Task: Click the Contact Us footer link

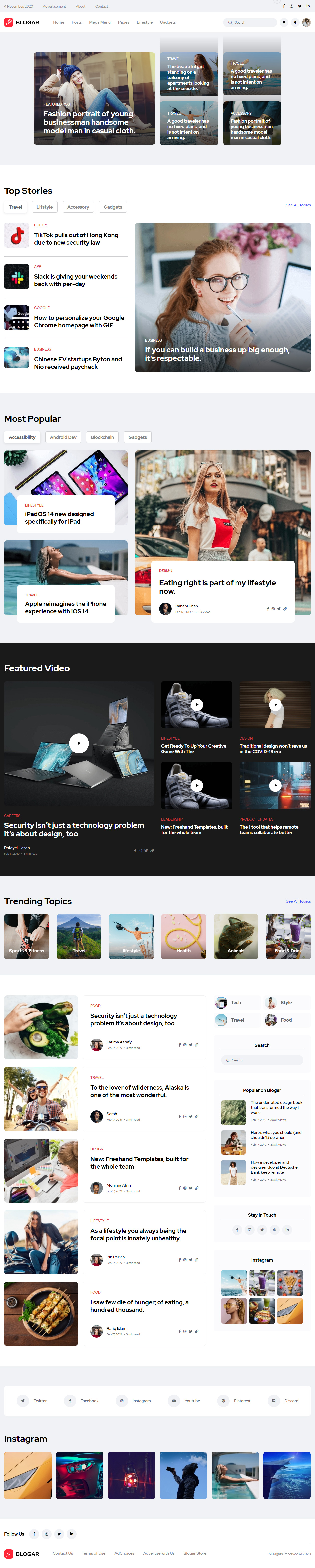Action: tap(63, 1553)
